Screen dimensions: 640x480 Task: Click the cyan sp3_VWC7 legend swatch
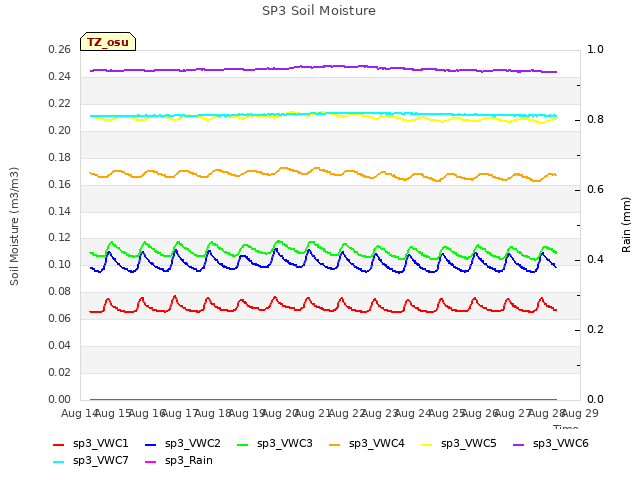click(59, 462)
